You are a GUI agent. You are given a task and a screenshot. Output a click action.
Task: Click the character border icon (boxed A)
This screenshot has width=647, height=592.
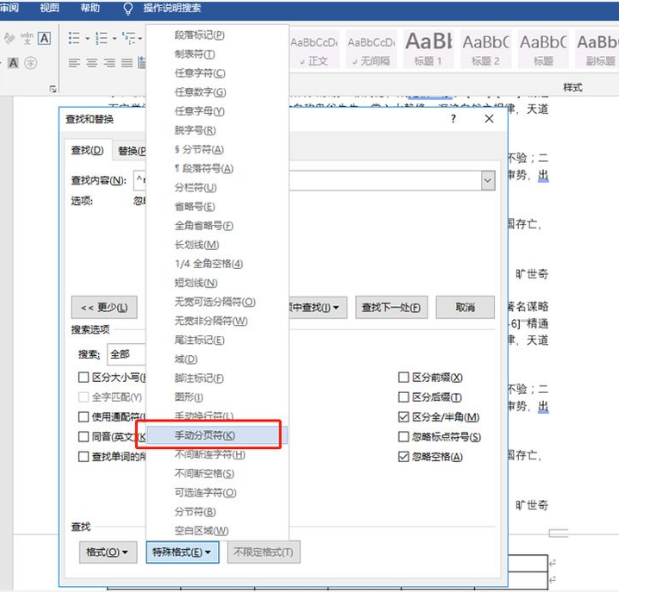click(x=44, y=39)
